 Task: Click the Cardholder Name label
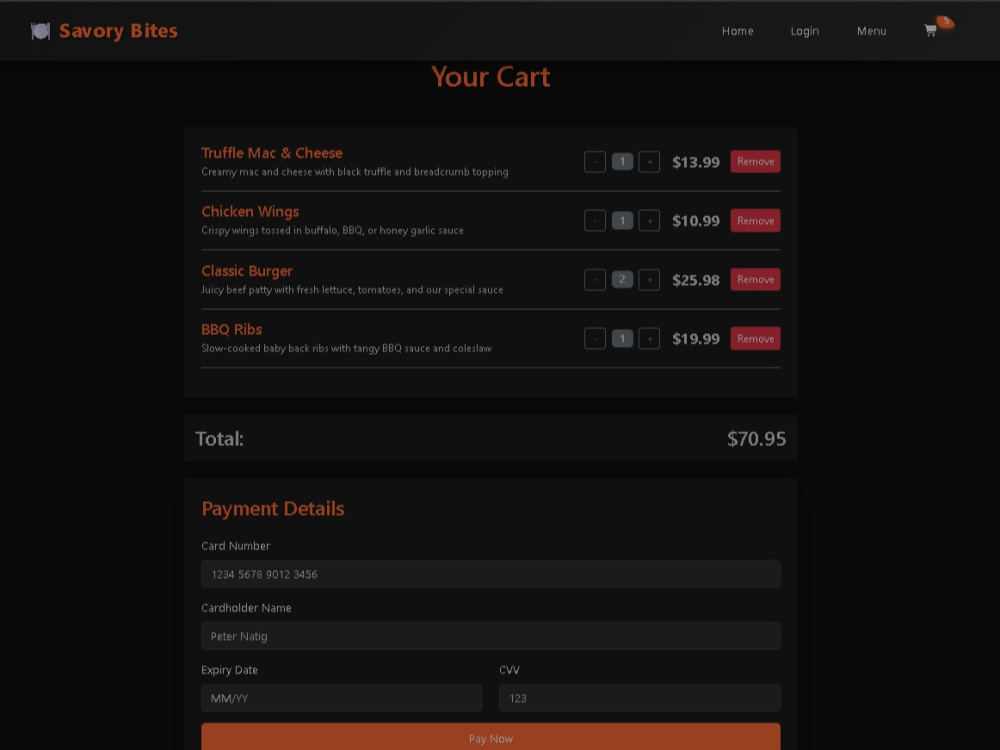(x=246, y=608)
